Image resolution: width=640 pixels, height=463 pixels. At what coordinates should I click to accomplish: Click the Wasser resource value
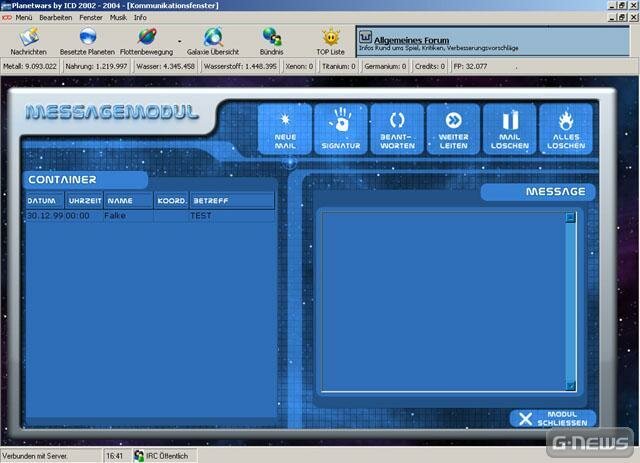coord(165,66)
